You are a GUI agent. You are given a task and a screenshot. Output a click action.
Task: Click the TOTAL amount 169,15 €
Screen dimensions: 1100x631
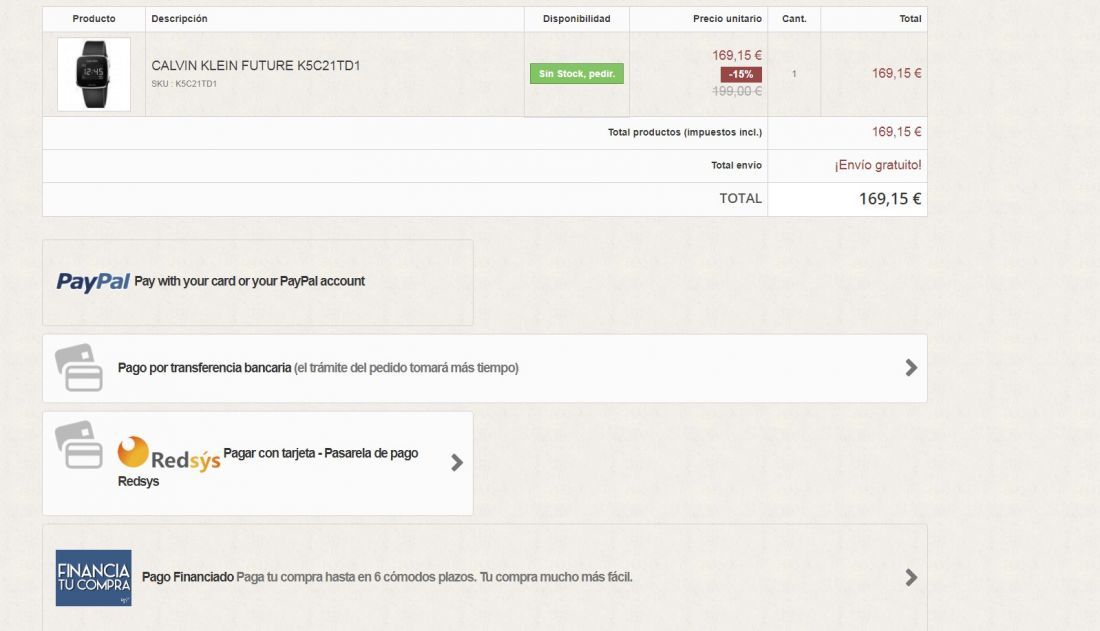click(x=890, y=199)
